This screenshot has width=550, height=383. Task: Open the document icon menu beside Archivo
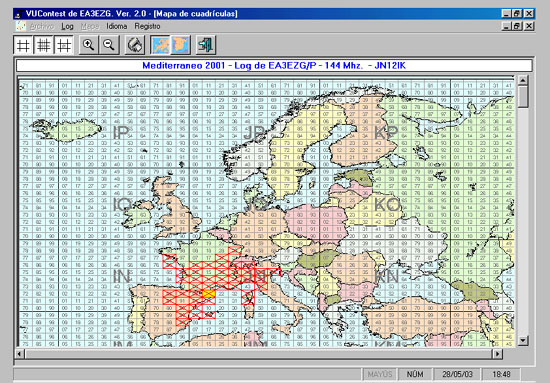pos(21,26)
